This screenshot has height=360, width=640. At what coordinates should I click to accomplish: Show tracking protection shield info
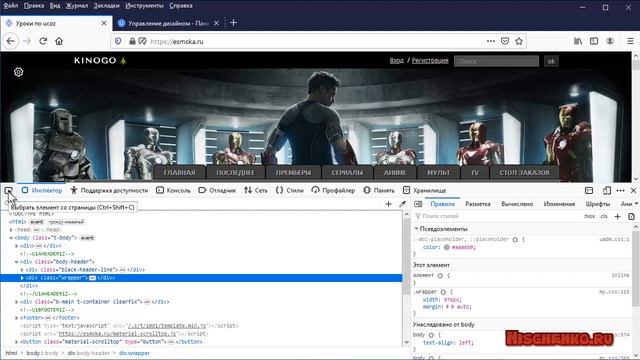coord(118,41)
